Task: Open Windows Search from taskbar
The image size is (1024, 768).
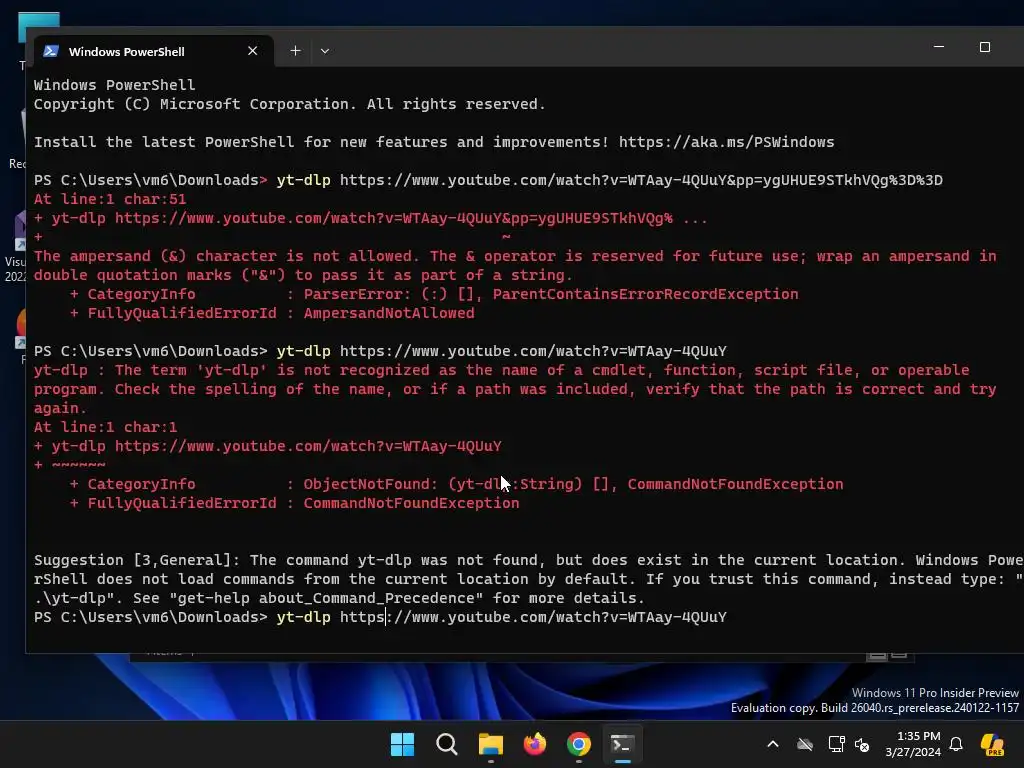Action: [x=447, y=744]
